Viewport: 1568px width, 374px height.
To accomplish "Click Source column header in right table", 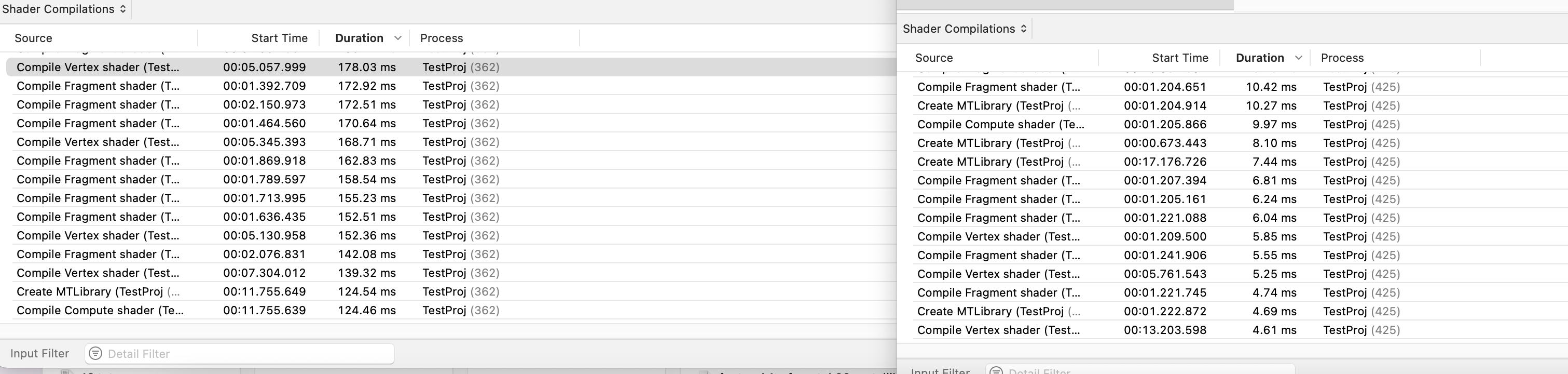I will pyautogui.click(x=934, y=58).
